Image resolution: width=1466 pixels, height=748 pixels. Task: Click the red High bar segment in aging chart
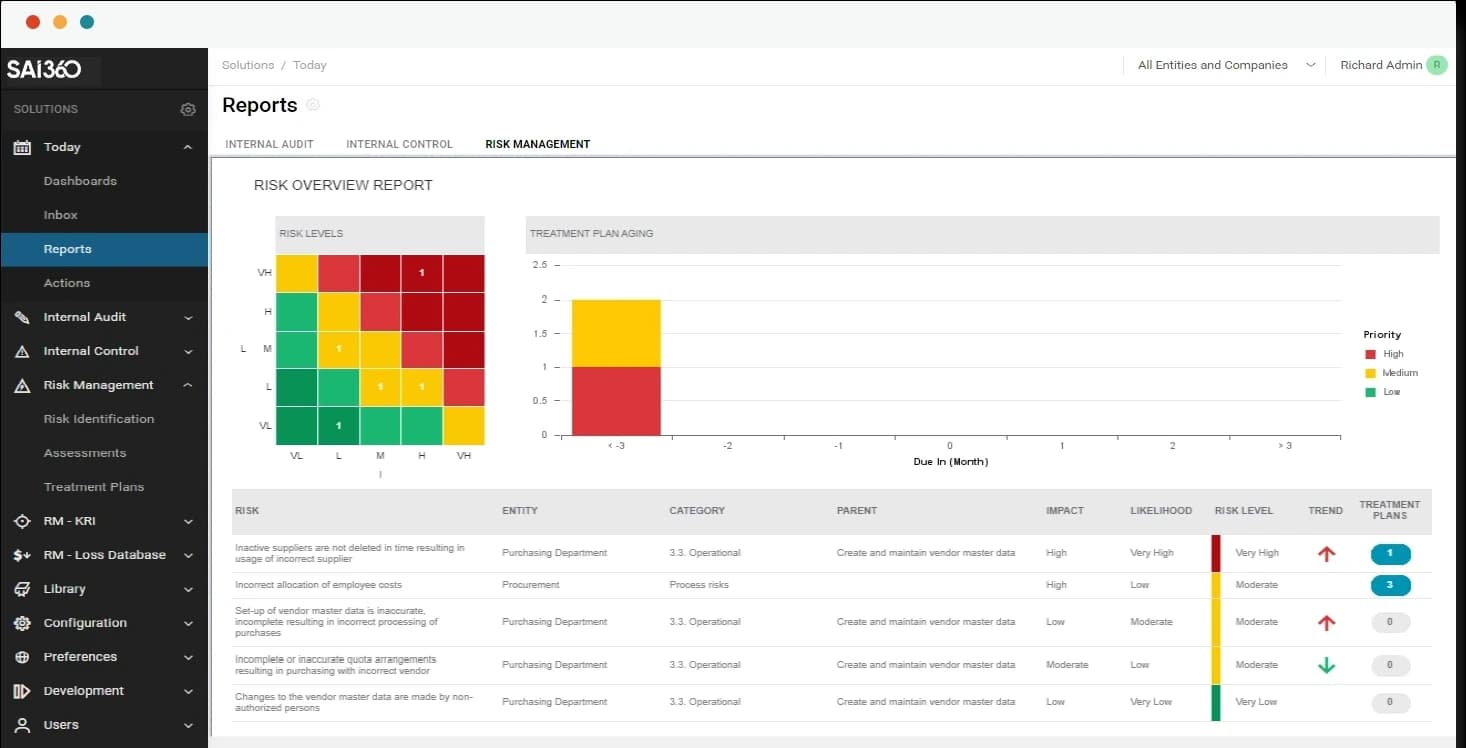click(616, 401)
